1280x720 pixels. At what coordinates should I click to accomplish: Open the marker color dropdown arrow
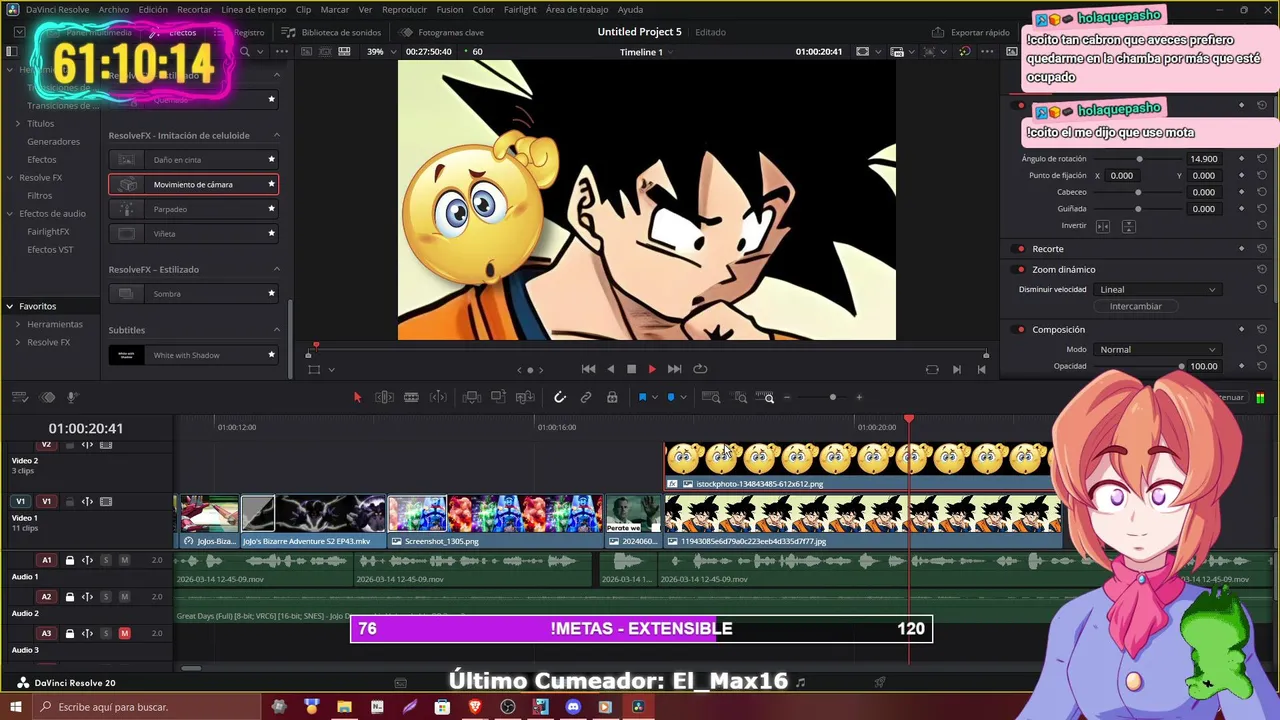pyautogui.click(x=683, y=397)
